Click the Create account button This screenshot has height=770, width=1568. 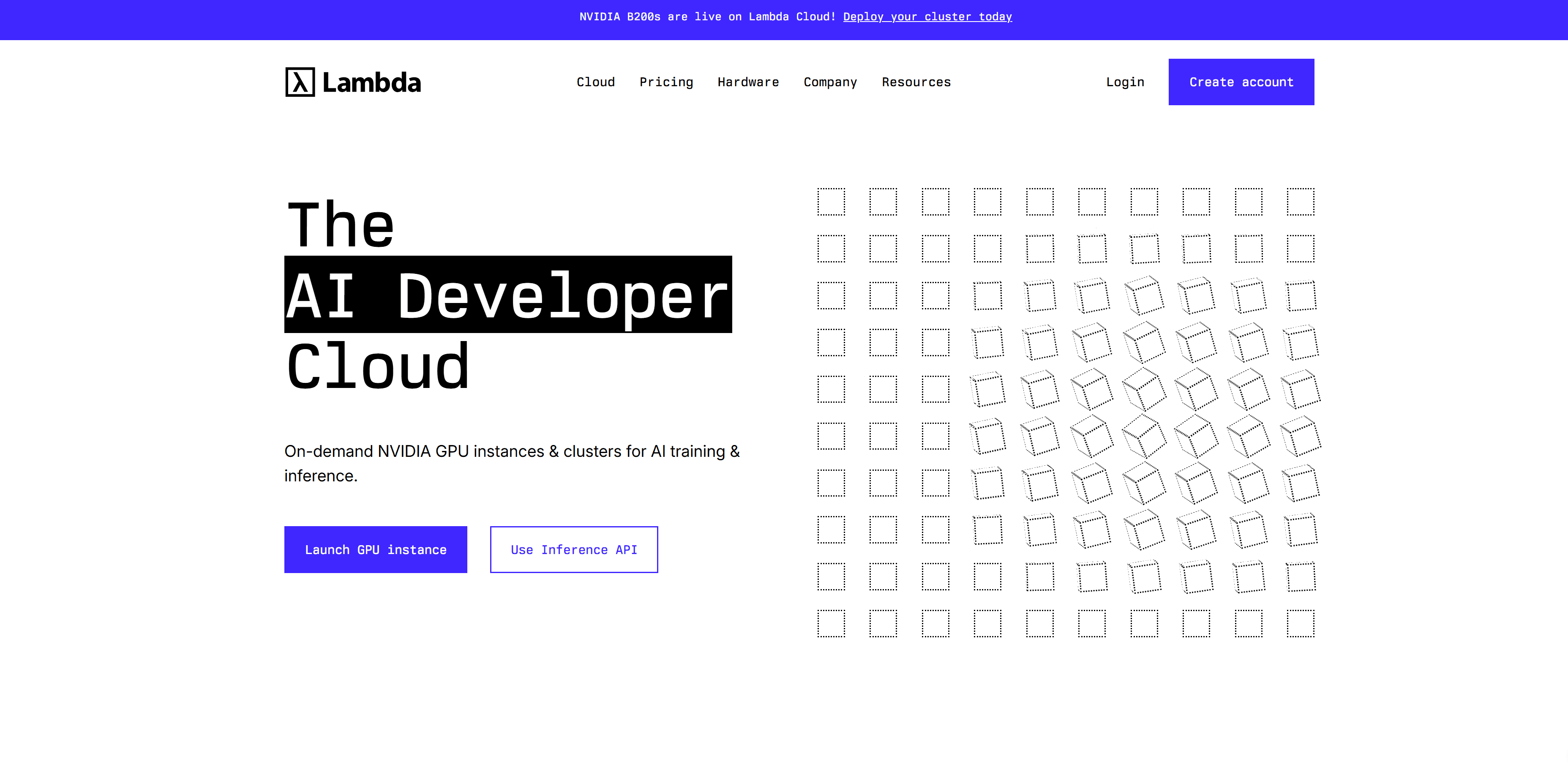coord(1241,82)
